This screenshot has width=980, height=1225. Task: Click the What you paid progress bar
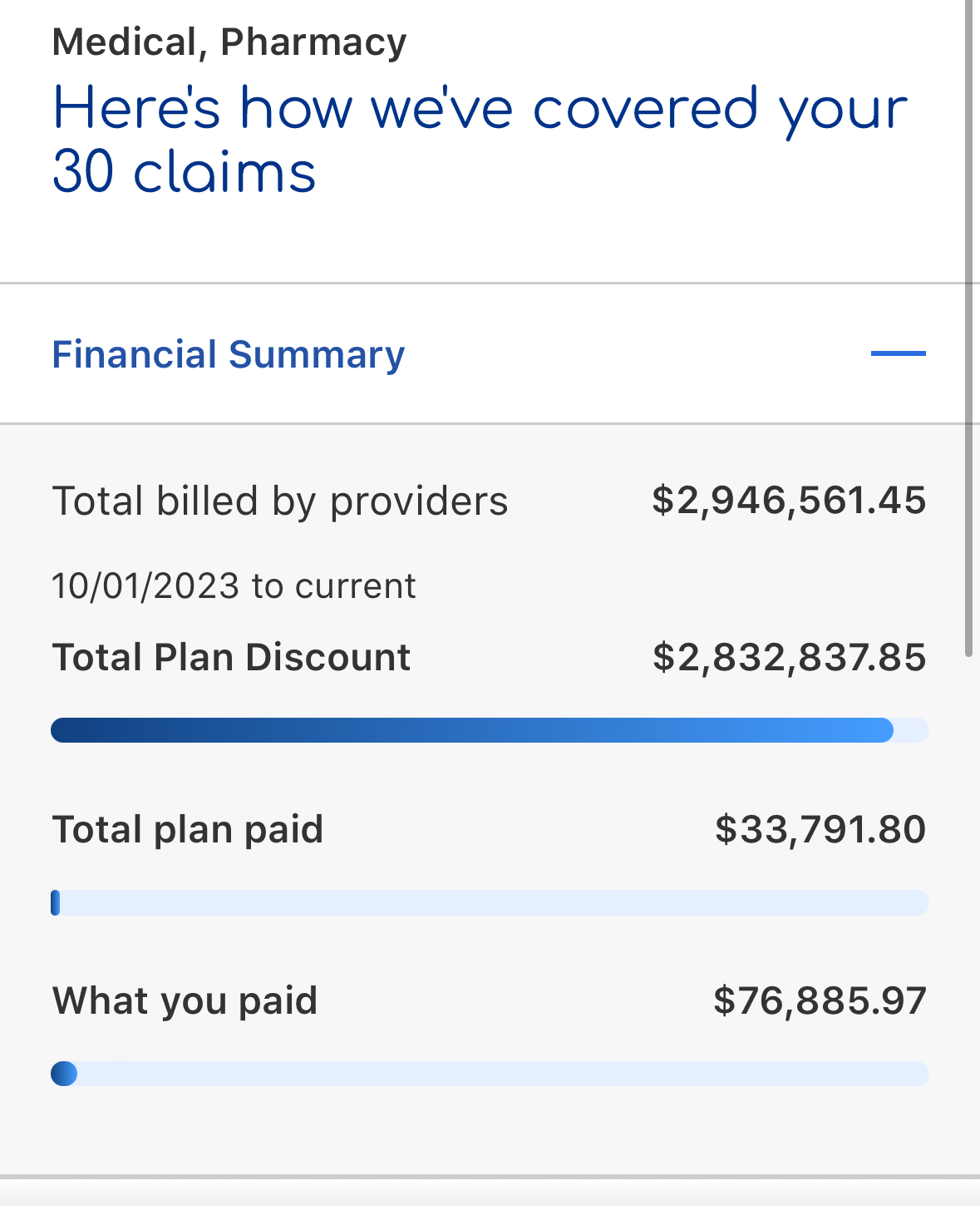point(490,1074)
